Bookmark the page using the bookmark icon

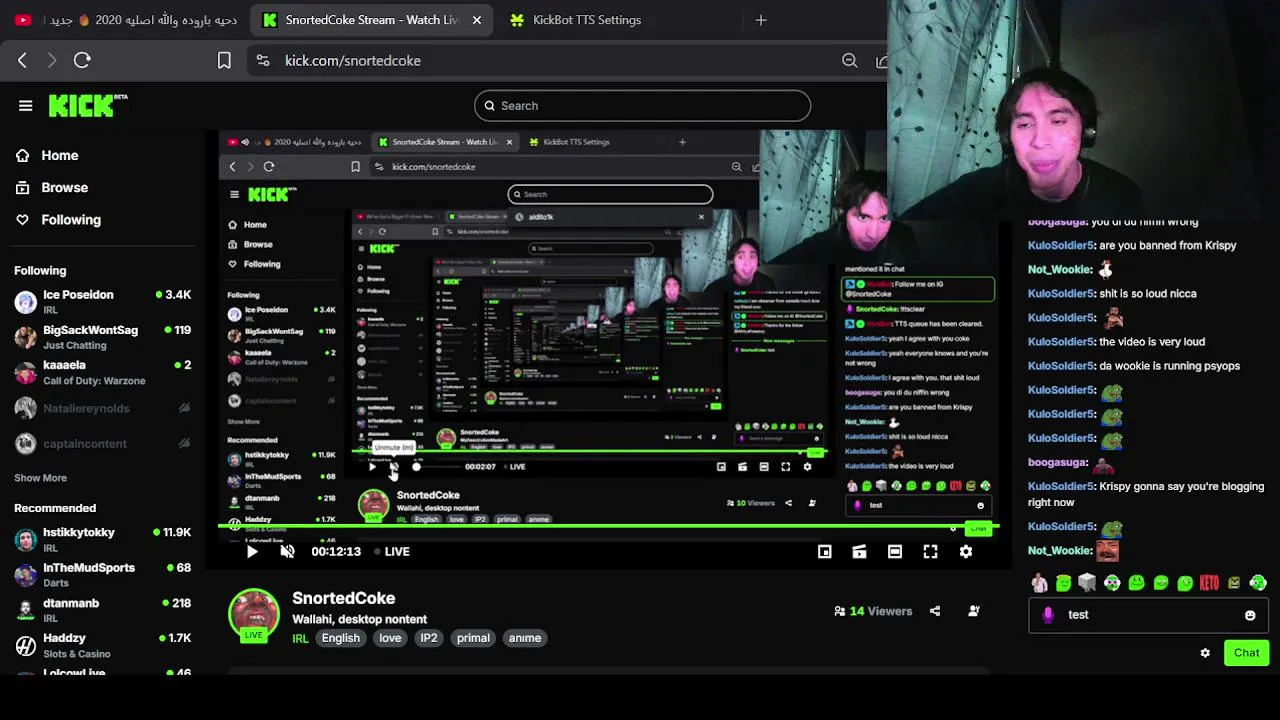[224, 61]
